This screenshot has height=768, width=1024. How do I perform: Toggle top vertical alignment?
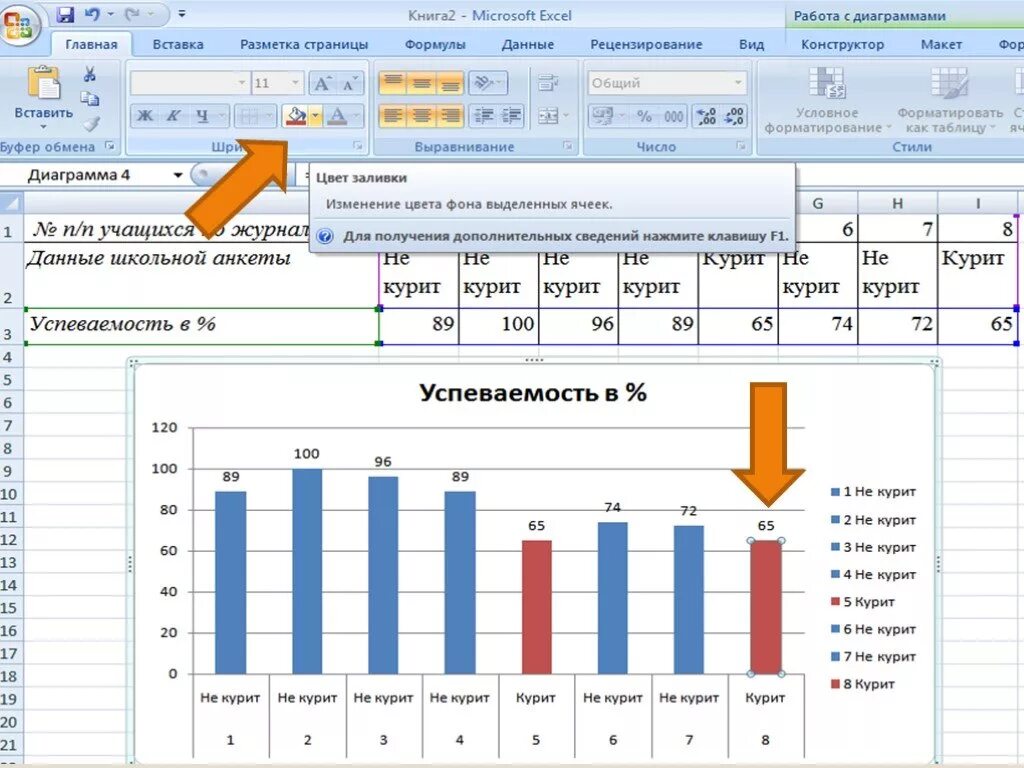(x=392, y=83)
